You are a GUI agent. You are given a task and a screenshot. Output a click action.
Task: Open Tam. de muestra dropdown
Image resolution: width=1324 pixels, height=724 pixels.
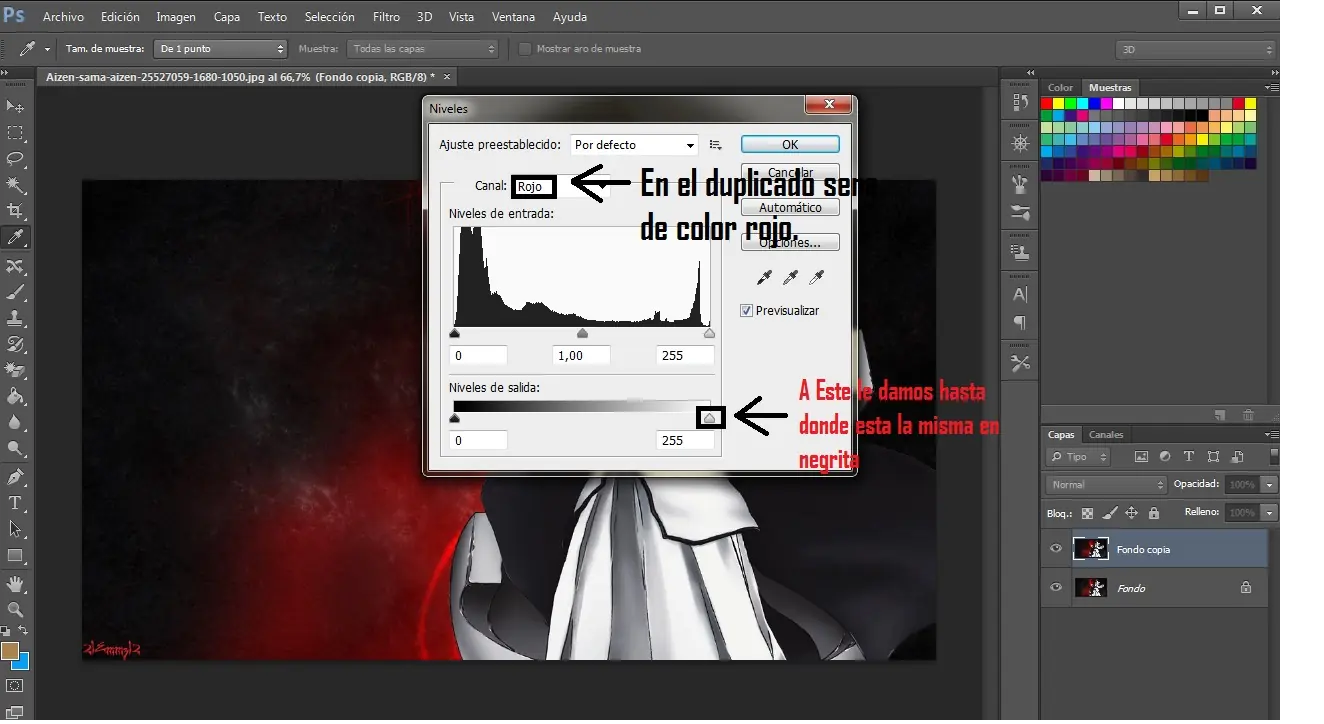(x=220, y=49)
